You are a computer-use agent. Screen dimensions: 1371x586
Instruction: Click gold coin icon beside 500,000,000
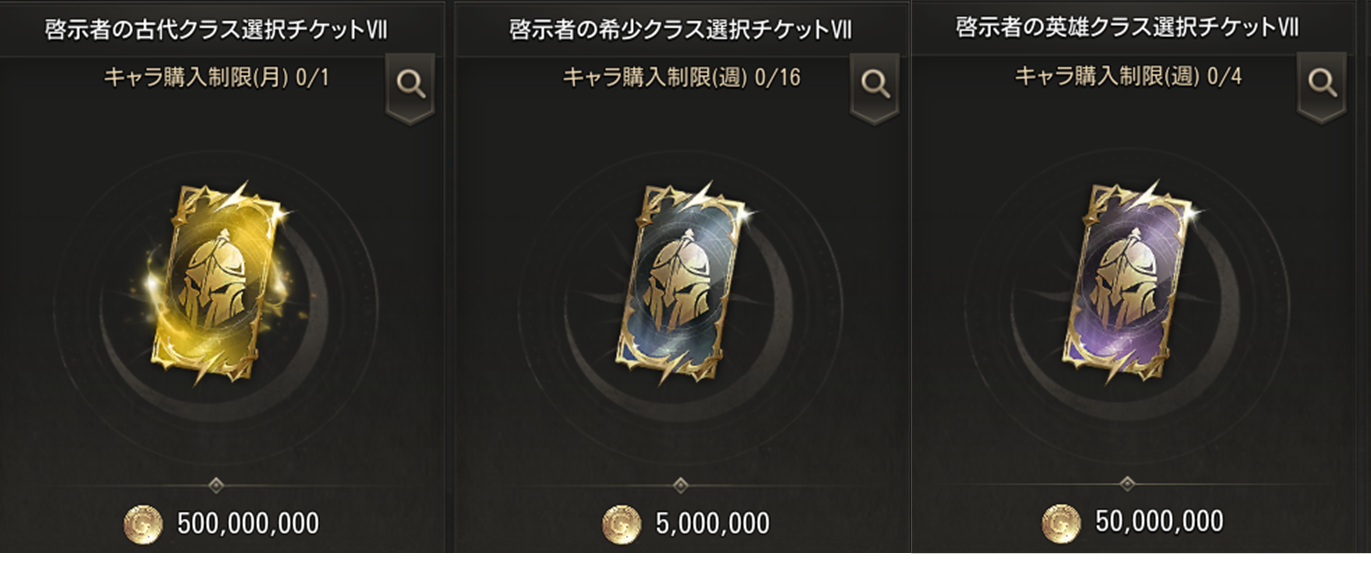[x=143, y=524]
